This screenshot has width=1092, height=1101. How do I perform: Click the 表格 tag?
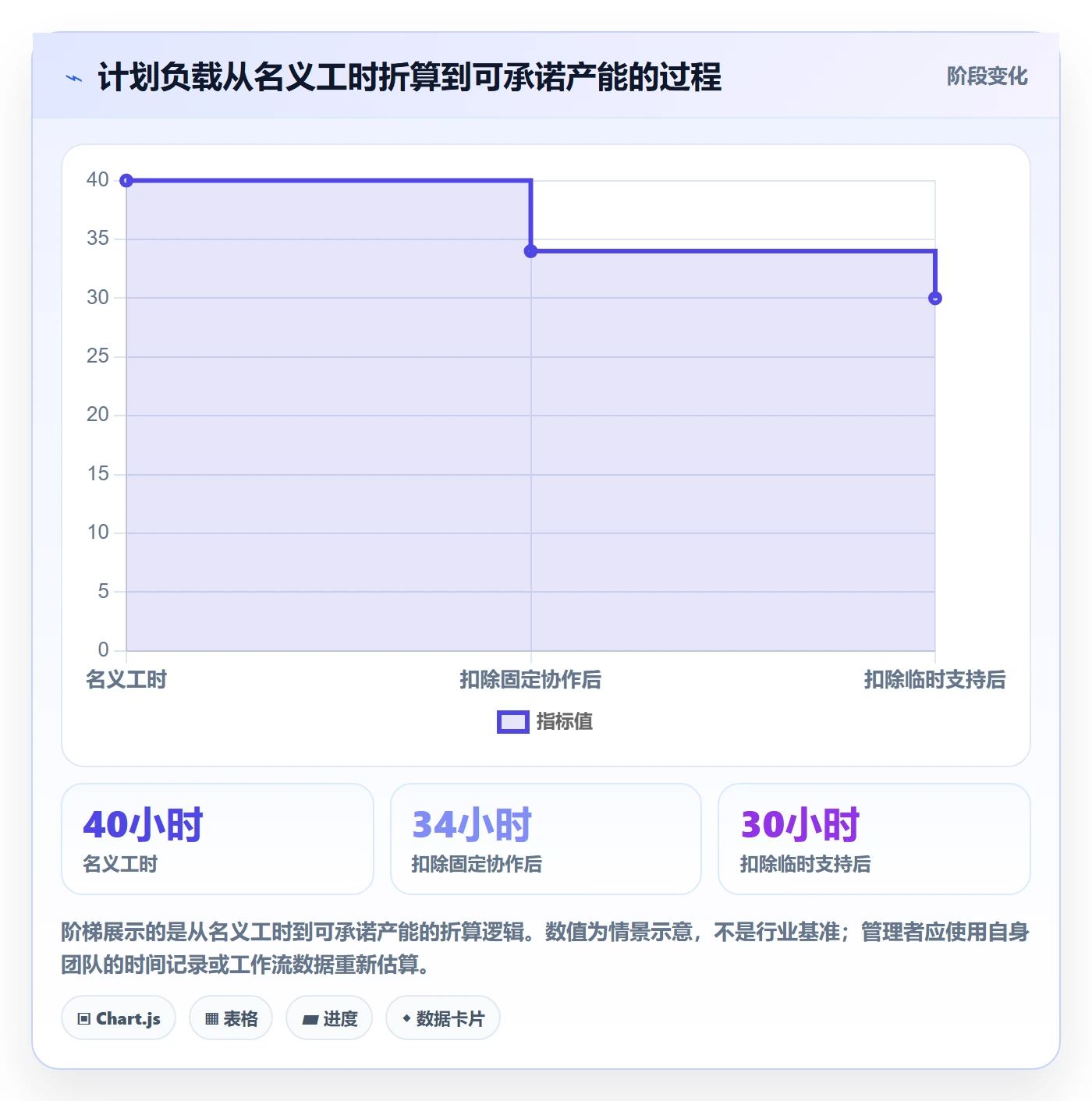[x=231, y=1018]
